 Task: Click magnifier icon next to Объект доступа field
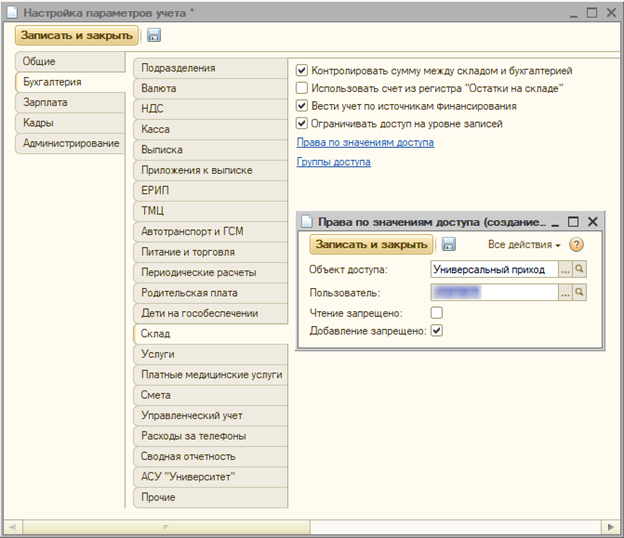pos(579,269)
